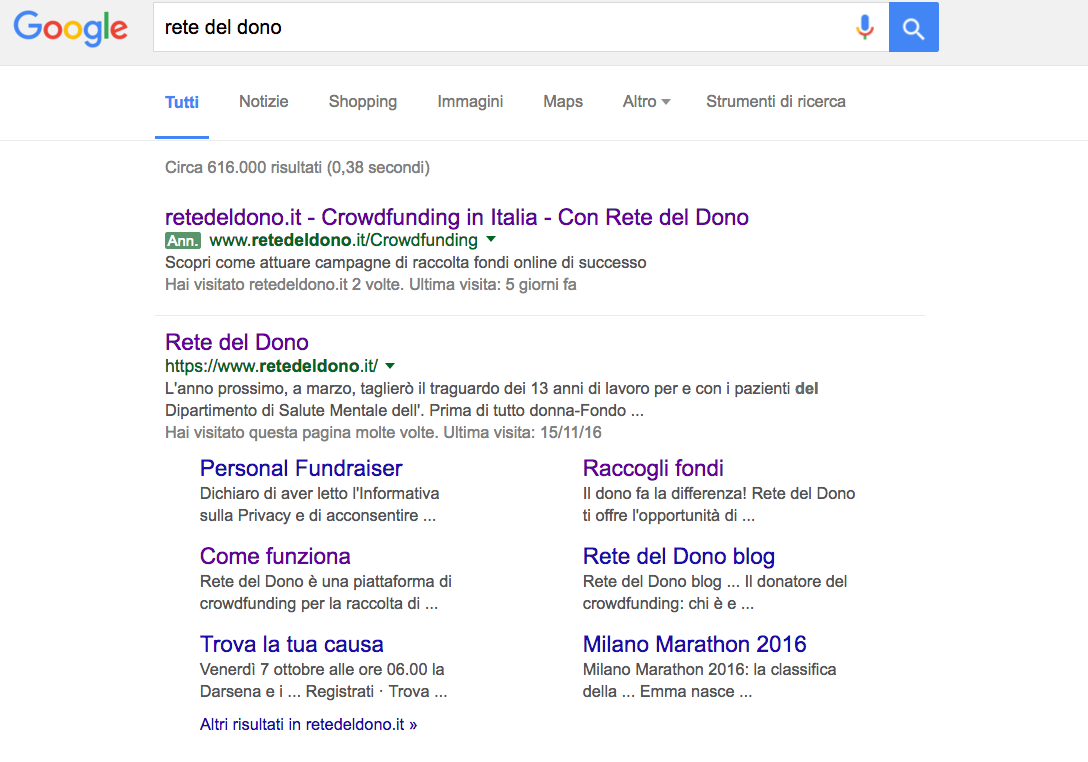The height and width of the screenshot is (762, 1088).
Task: Click text Hai visitato retedeldono.it 2 volte
Action: point(371,285)
